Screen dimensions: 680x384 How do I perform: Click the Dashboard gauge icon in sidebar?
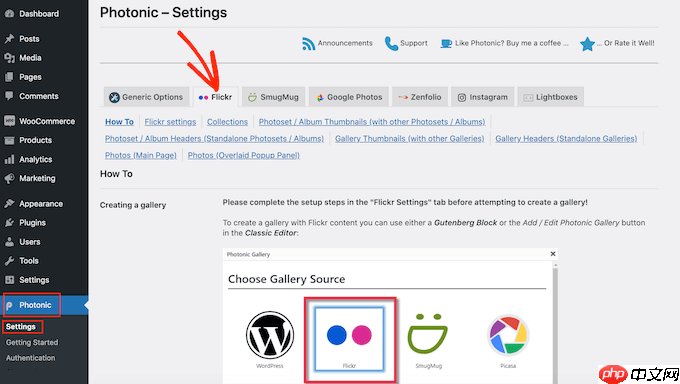tap(9, 13)
